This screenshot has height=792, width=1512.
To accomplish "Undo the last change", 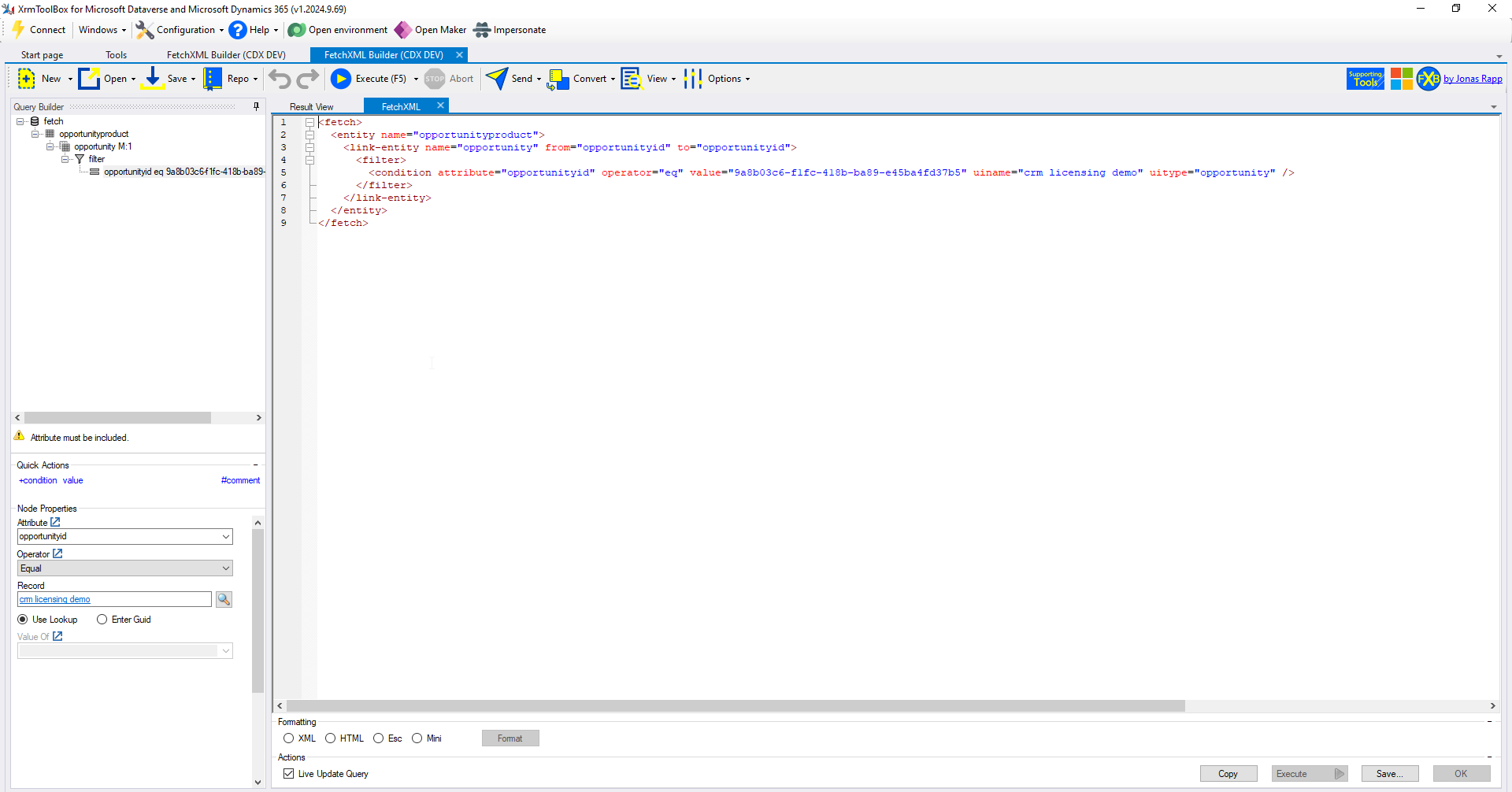I will pyautogui.click(x=280, y=79).
